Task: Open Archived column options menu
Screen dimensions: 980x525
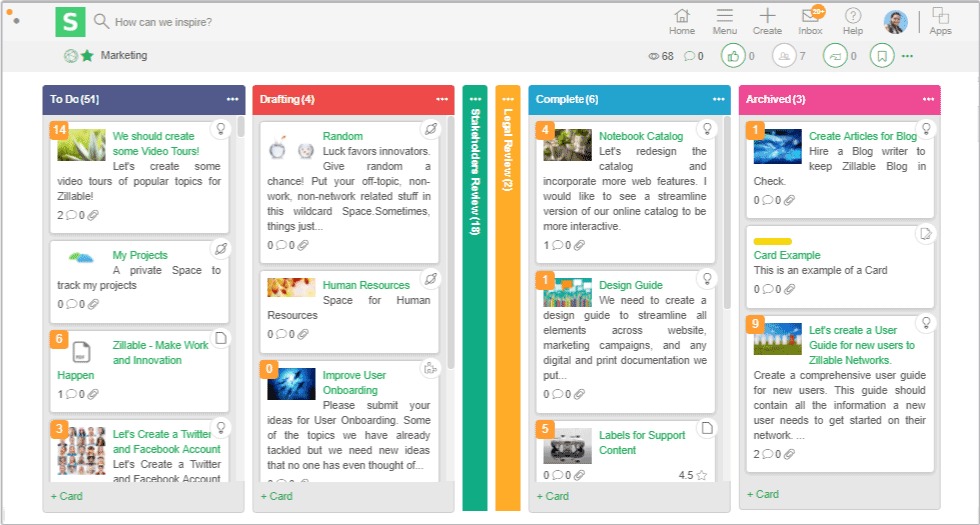Action: tap(928, 99)
